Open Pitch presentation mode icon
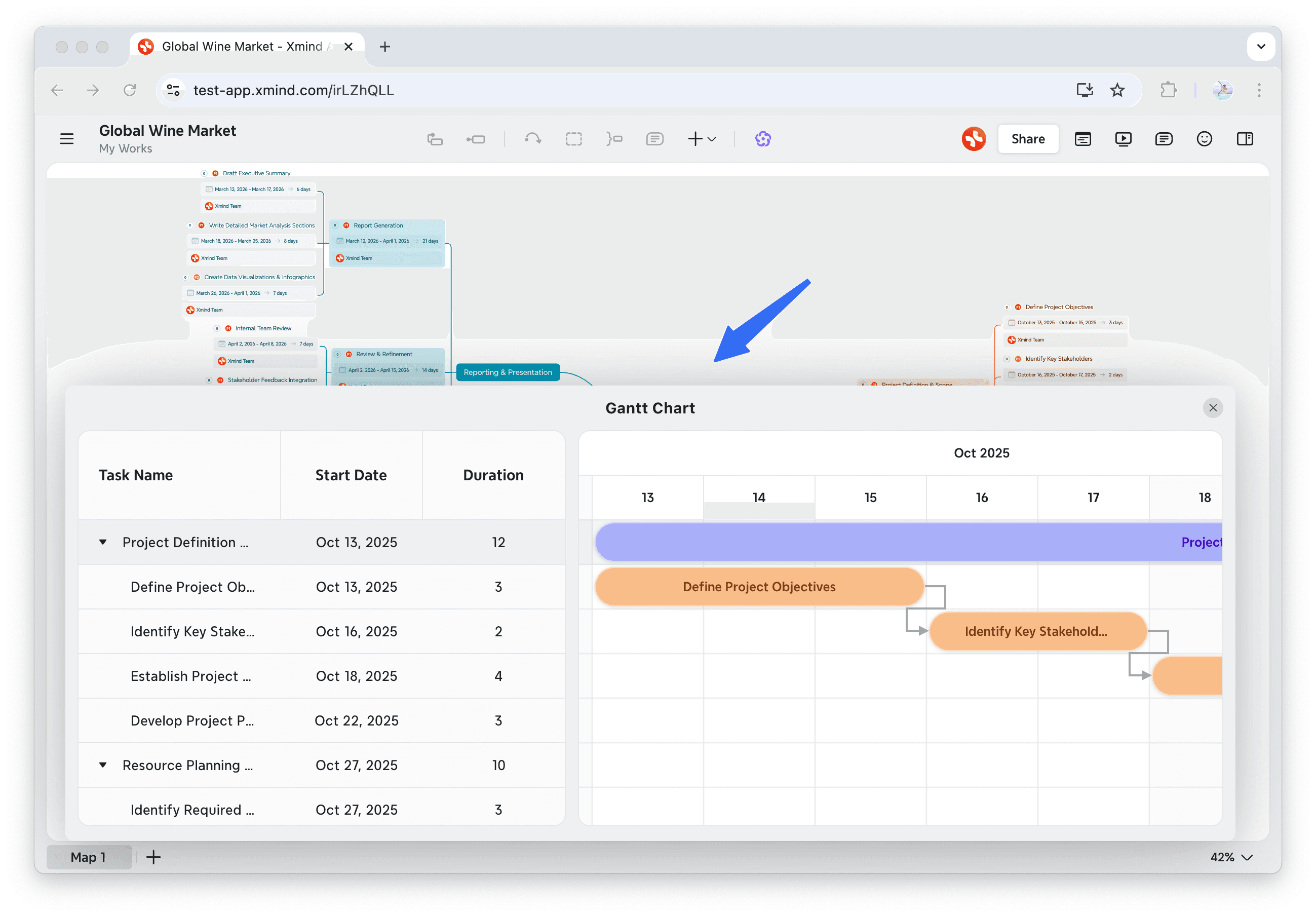Image resolution: width=1316 pixels, height=916 pixels. (x=1124, y=139)
